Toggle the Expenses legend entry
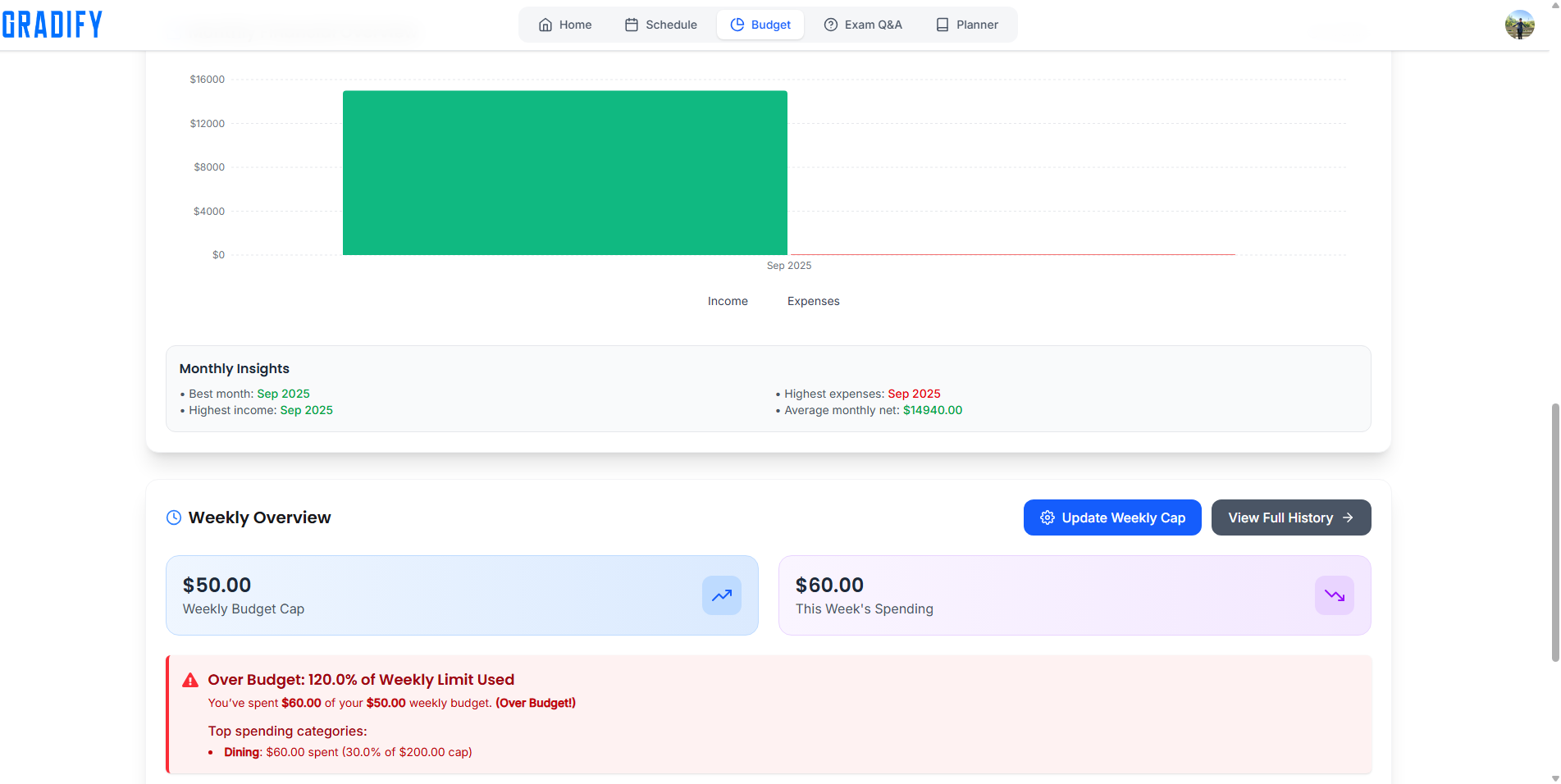This screenshot has height=784, width=1561. coord(814,301)
